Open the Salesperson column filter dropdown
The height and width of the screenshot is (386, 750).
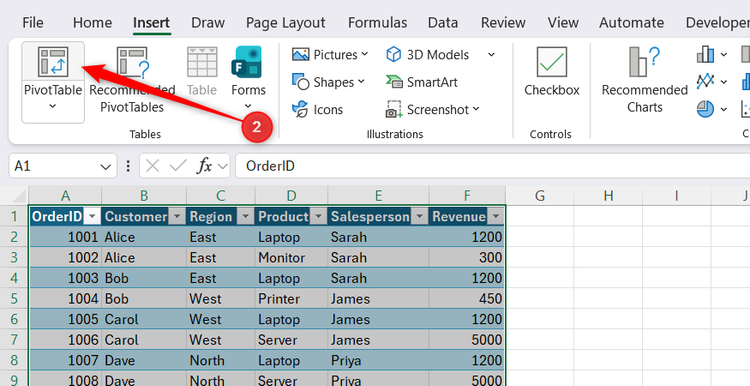click(419, 217)
